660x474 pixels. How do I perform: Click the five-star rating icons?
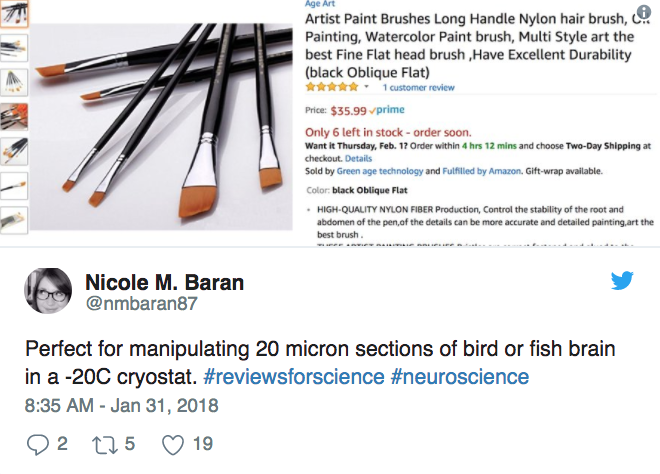[332, 88]
